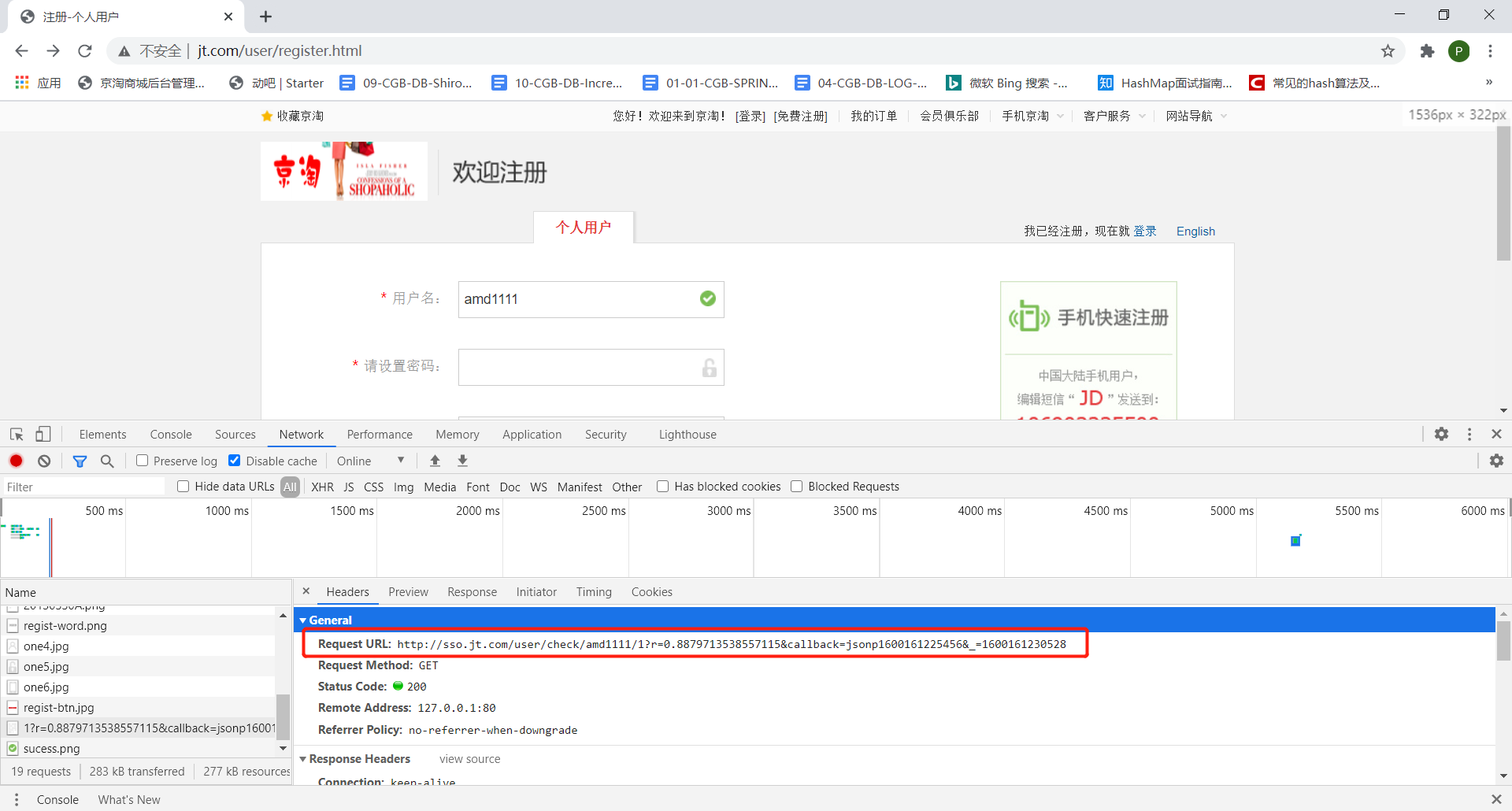Disable the Preserve log checkbox
1512x811 pixels.
(143, 461)
